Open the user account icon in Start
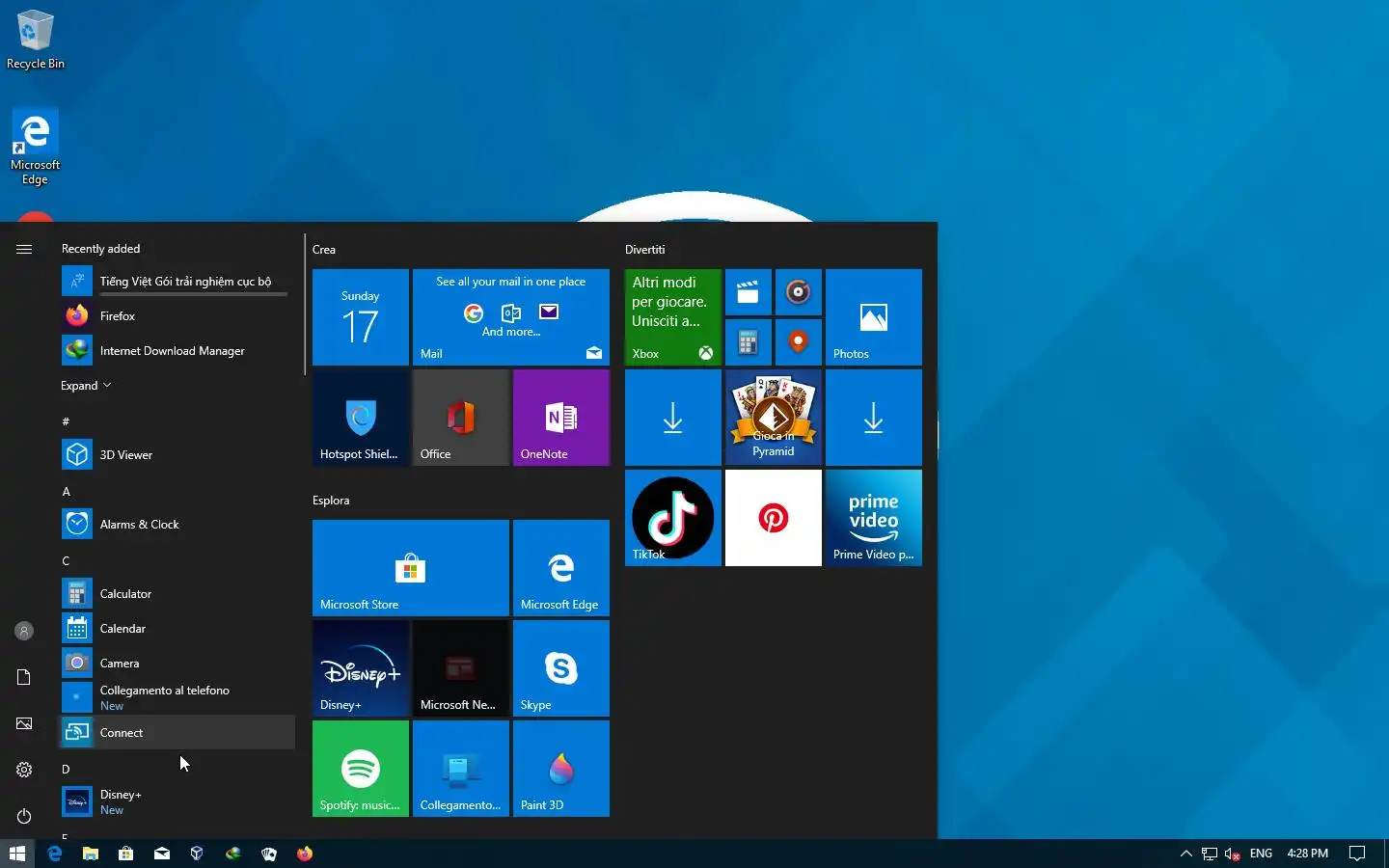Viewport: 1389px width, 868px height. [x=24, y=631]
